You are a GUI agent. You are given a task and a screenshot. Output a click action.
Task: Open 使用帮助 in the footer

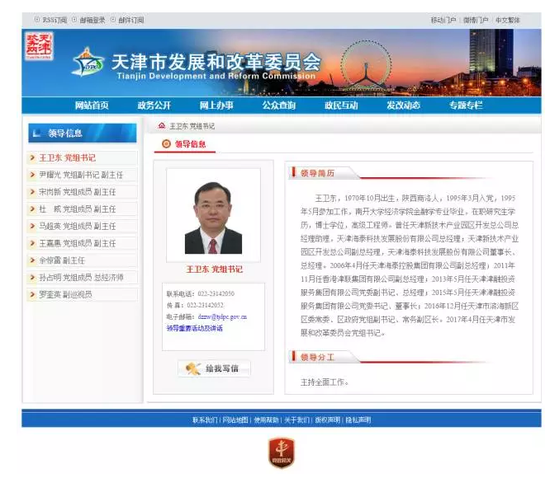click(266, 420)
